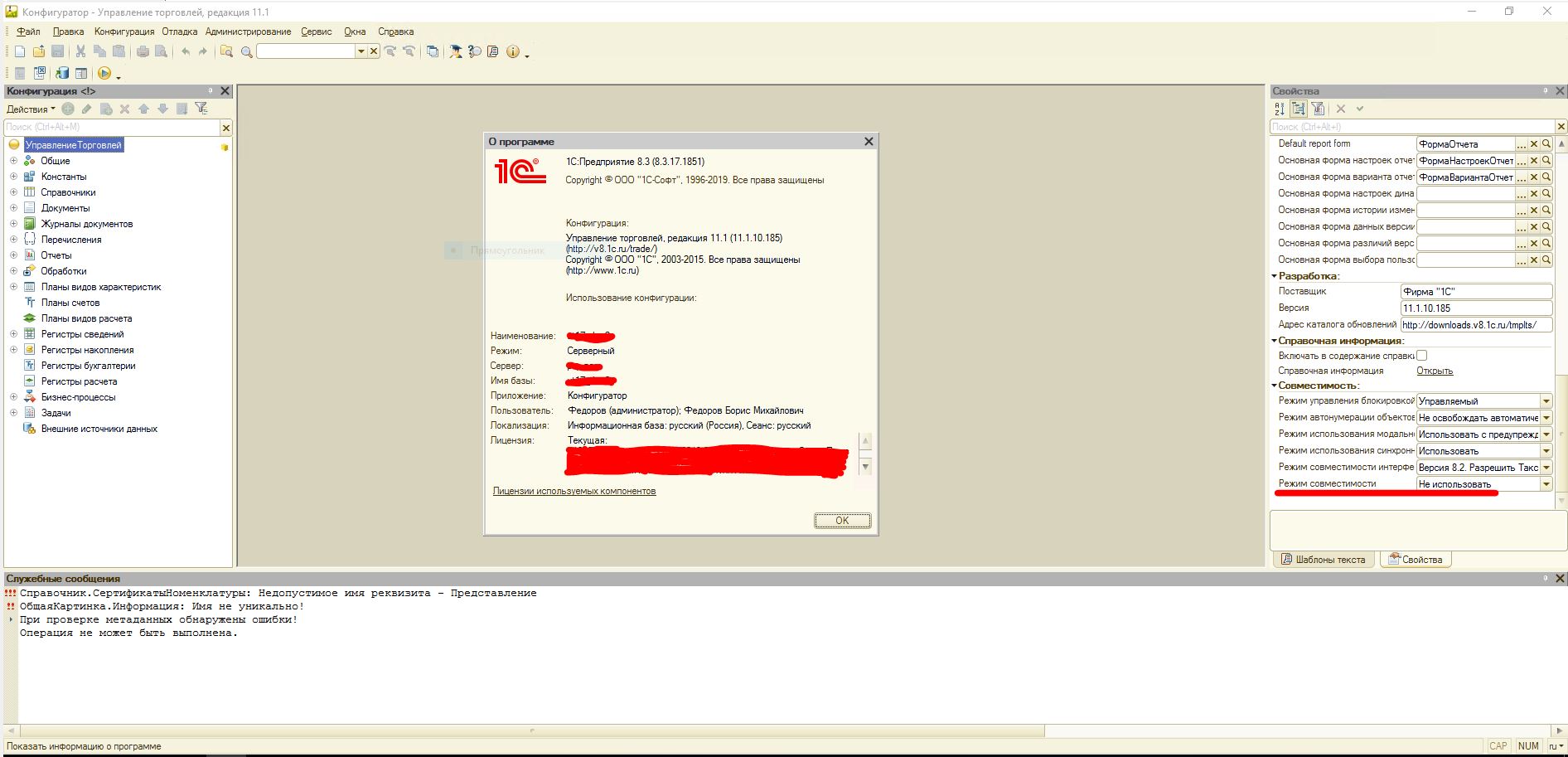Viewport: 1568px width, 757px height.
Task: Select Внешние источники данных tree item
Action: coord(99,429)
